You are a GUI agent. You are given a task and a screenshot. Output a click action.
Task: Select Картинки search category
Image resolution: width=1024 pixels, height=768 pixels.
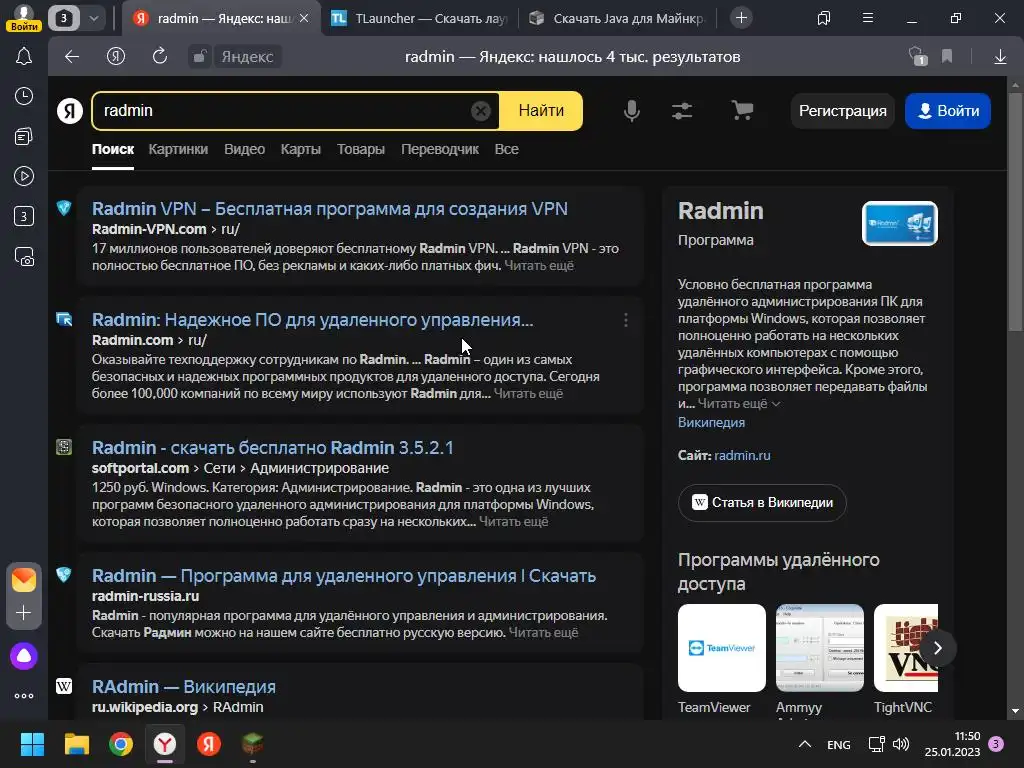click(x=178, y=149)
